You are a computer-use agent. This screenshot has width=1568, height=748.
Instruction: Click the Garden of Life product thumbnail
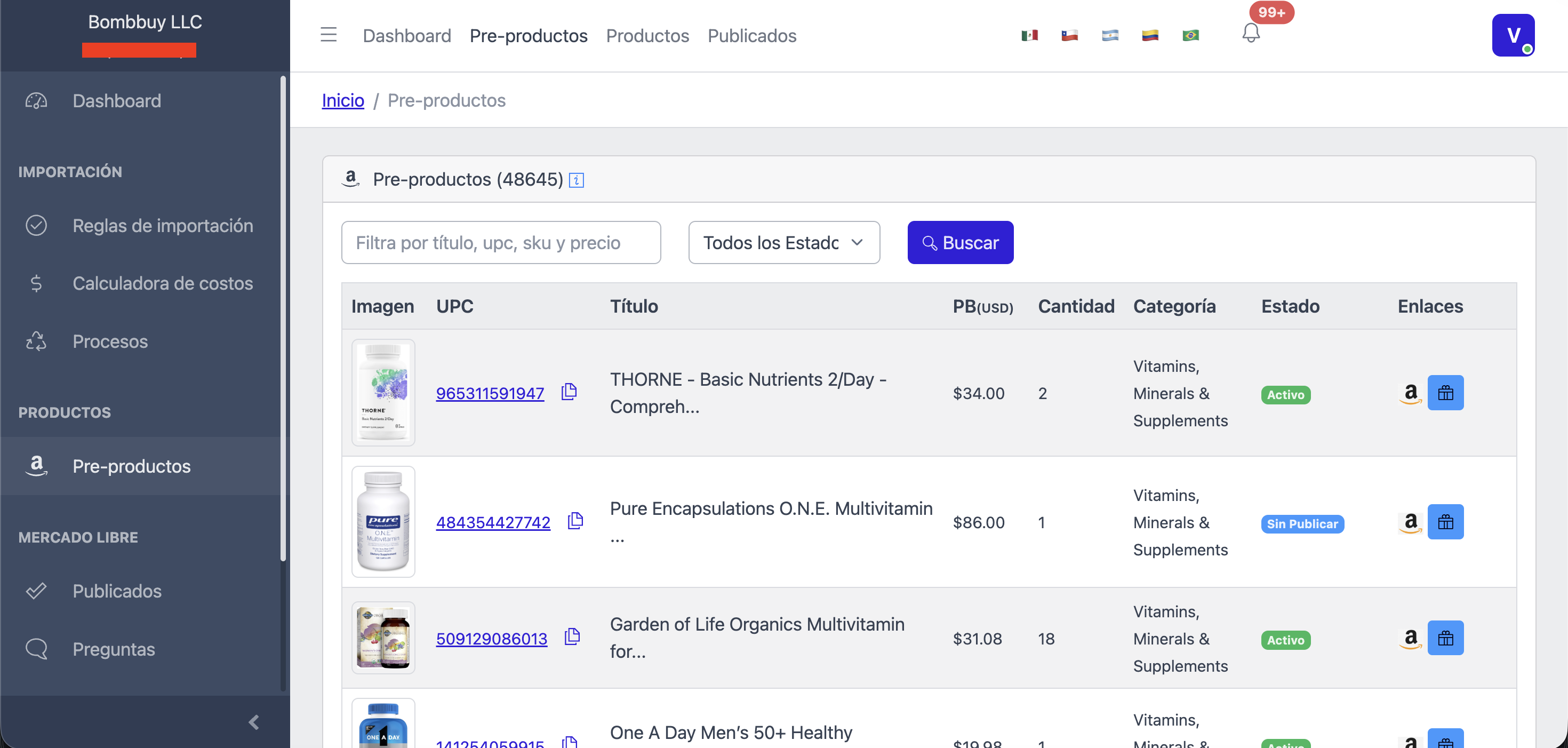[x=383, y=638]
